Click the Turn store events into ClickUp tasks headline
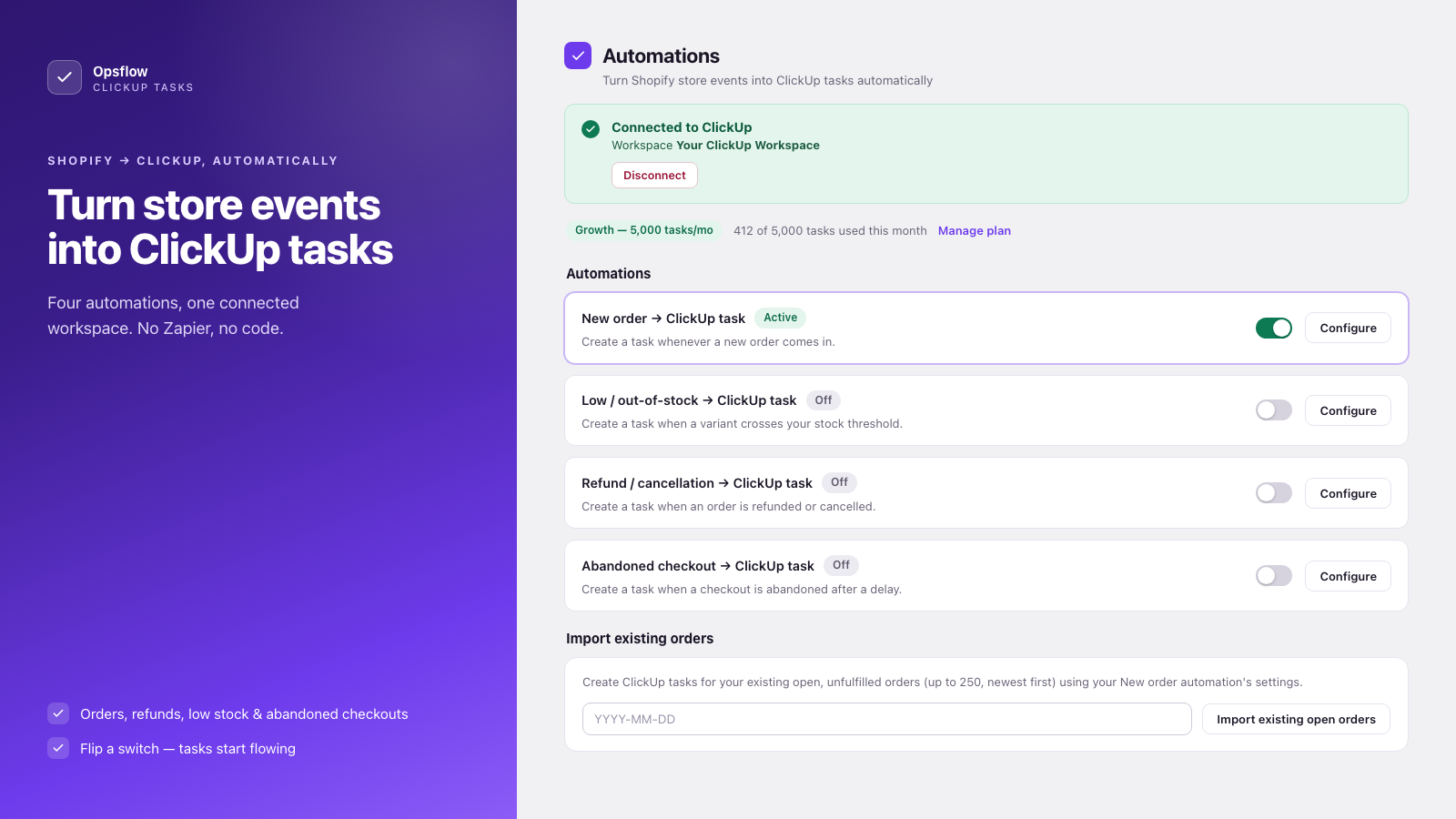The width and height of the screenshot is (1456, 819). click(220, 227)
